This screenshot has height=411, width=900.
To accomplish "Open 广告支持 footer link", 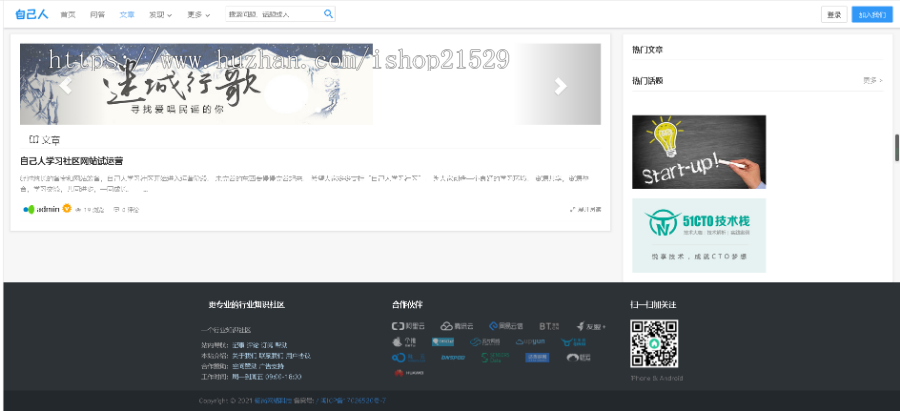I will pyautogui.click(x=271, y=366).
